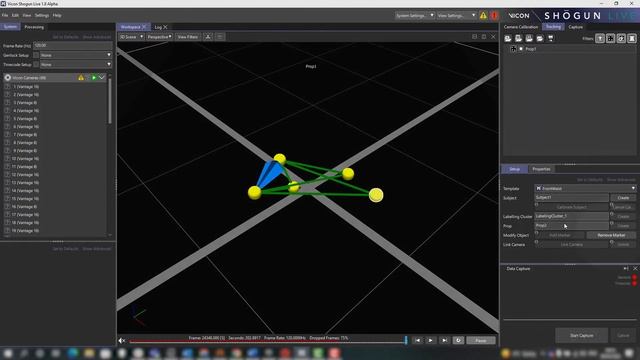Toggle the last Filters icon in Tracking panel
This screenshot has height=360, width=640.
[x=631, y=38]
